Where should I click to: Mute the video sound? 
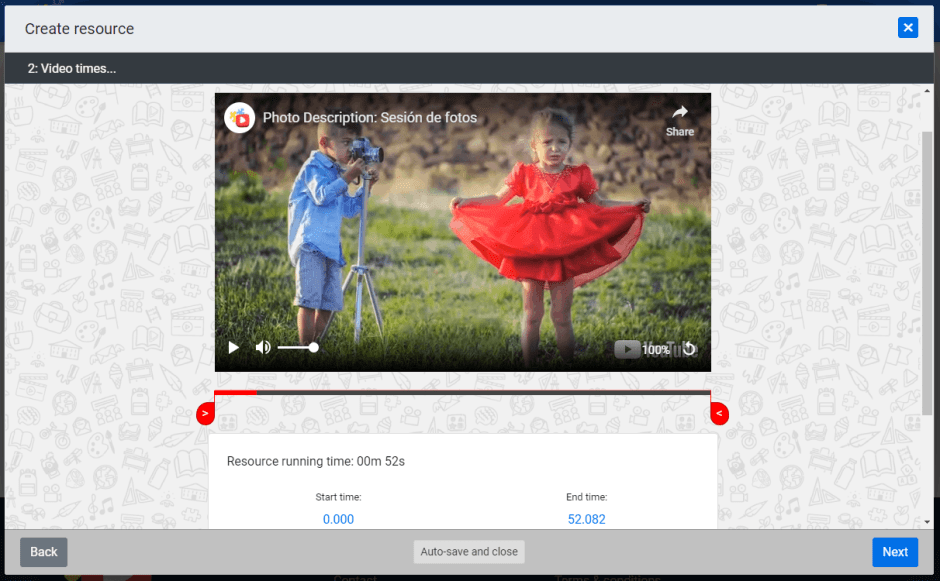263,348
